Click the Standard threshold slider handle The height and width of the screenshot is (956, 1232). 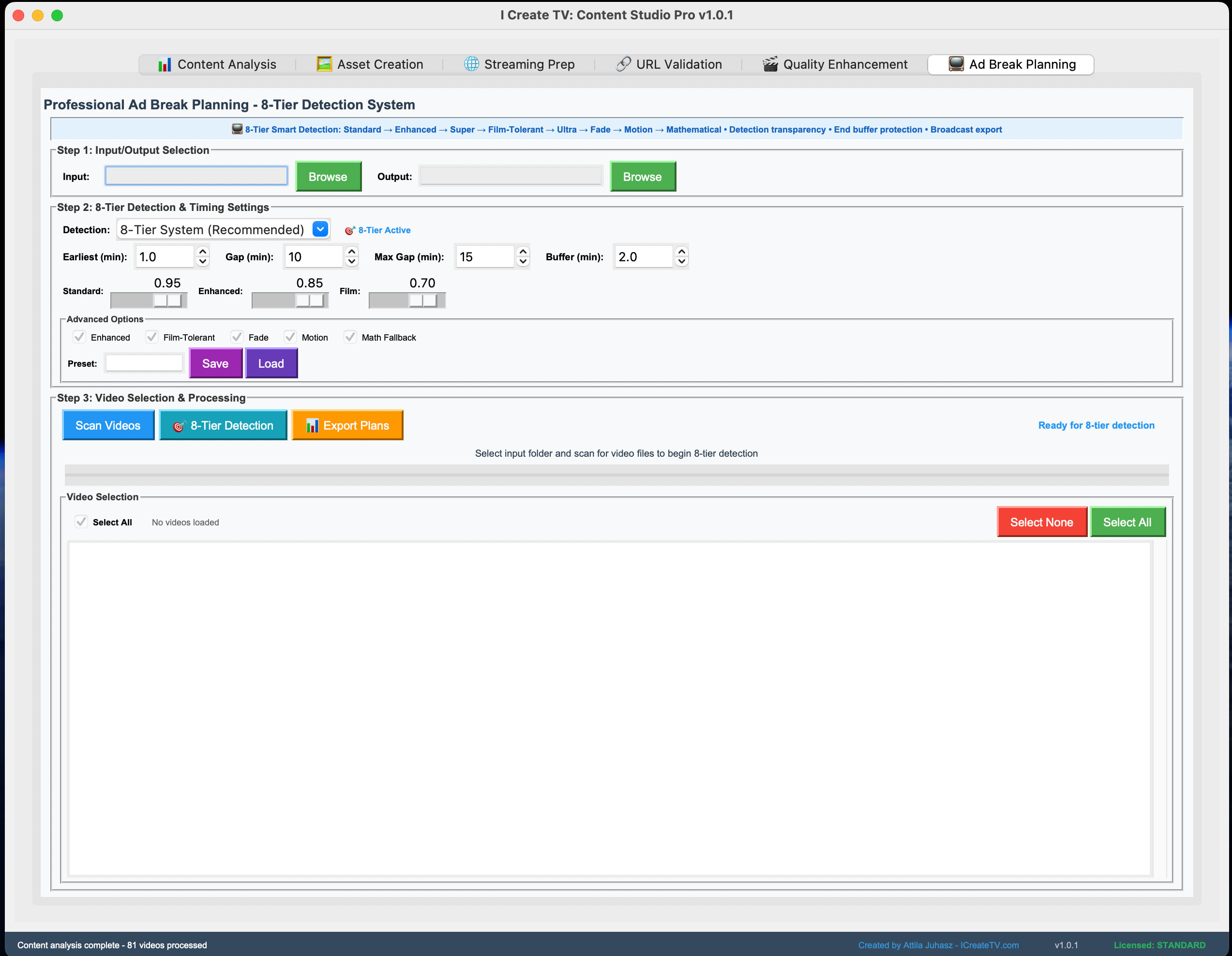pos(167,300)
